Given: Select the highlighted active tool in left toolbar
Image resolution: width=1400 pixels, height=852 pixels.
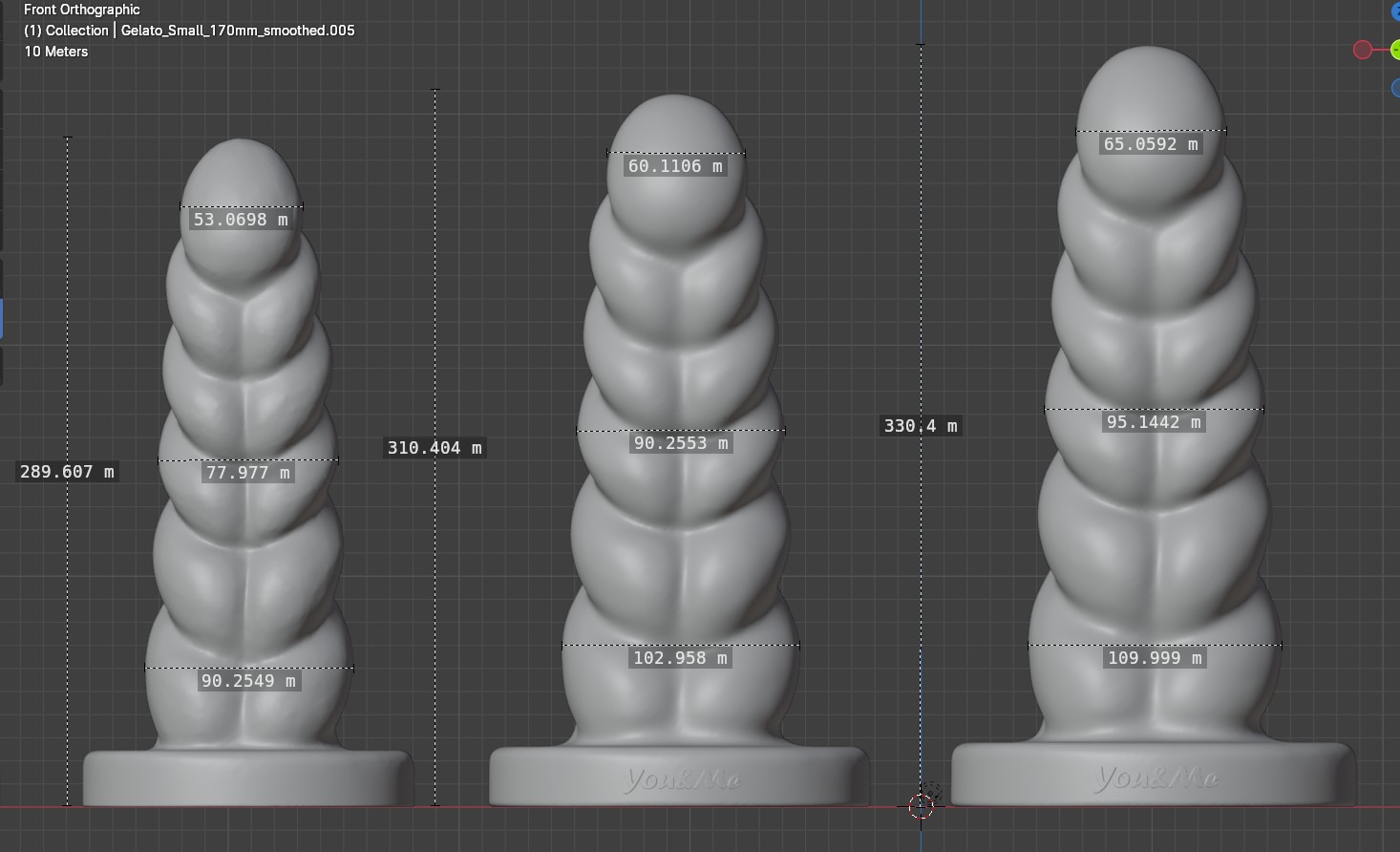Looking at the screenshot, I should (x=2, y=318).
